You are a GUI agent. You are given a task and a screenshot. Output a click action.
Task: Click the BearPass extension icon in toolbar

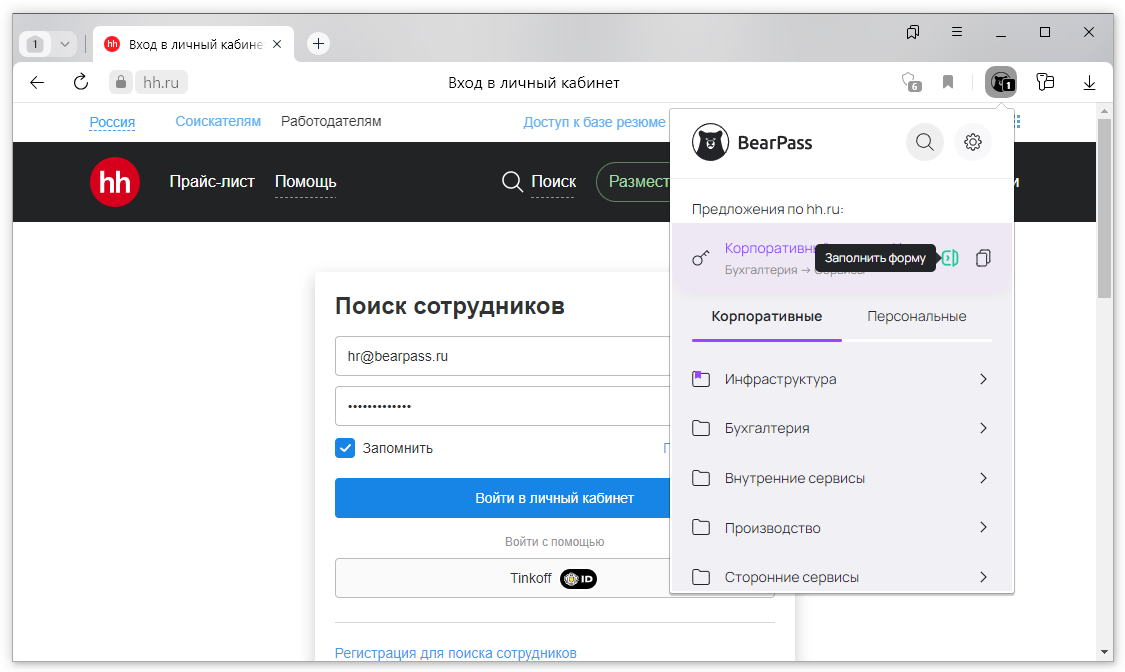(x=1000, y=82)
